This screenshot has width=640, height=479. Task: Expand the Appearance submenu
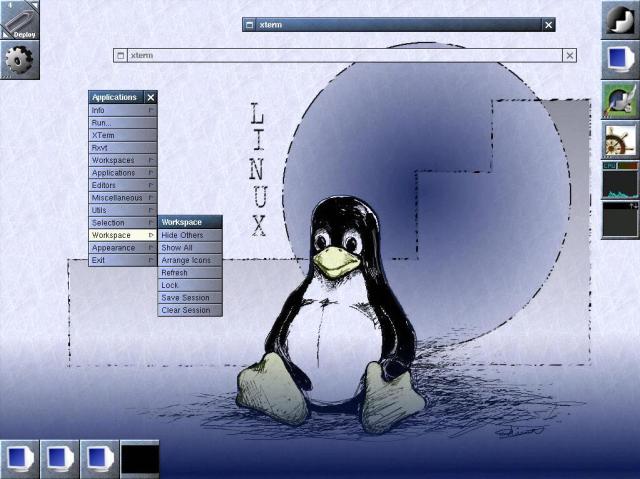(x=122, y=247)
